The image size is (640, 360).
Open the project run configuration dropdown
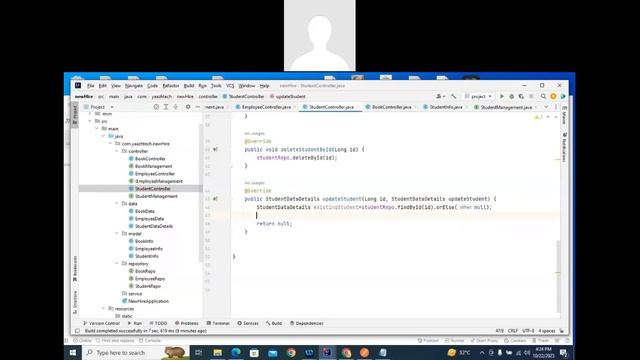(x=478, y=96)
